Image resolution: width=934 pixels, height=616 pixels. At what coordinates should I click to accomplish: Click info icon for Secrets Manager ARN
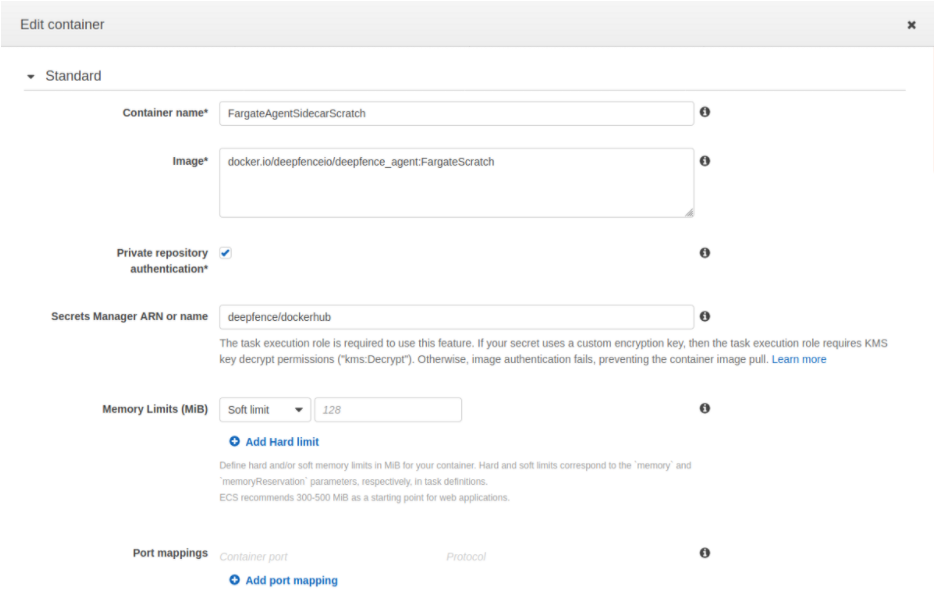[x=705, y=316]
